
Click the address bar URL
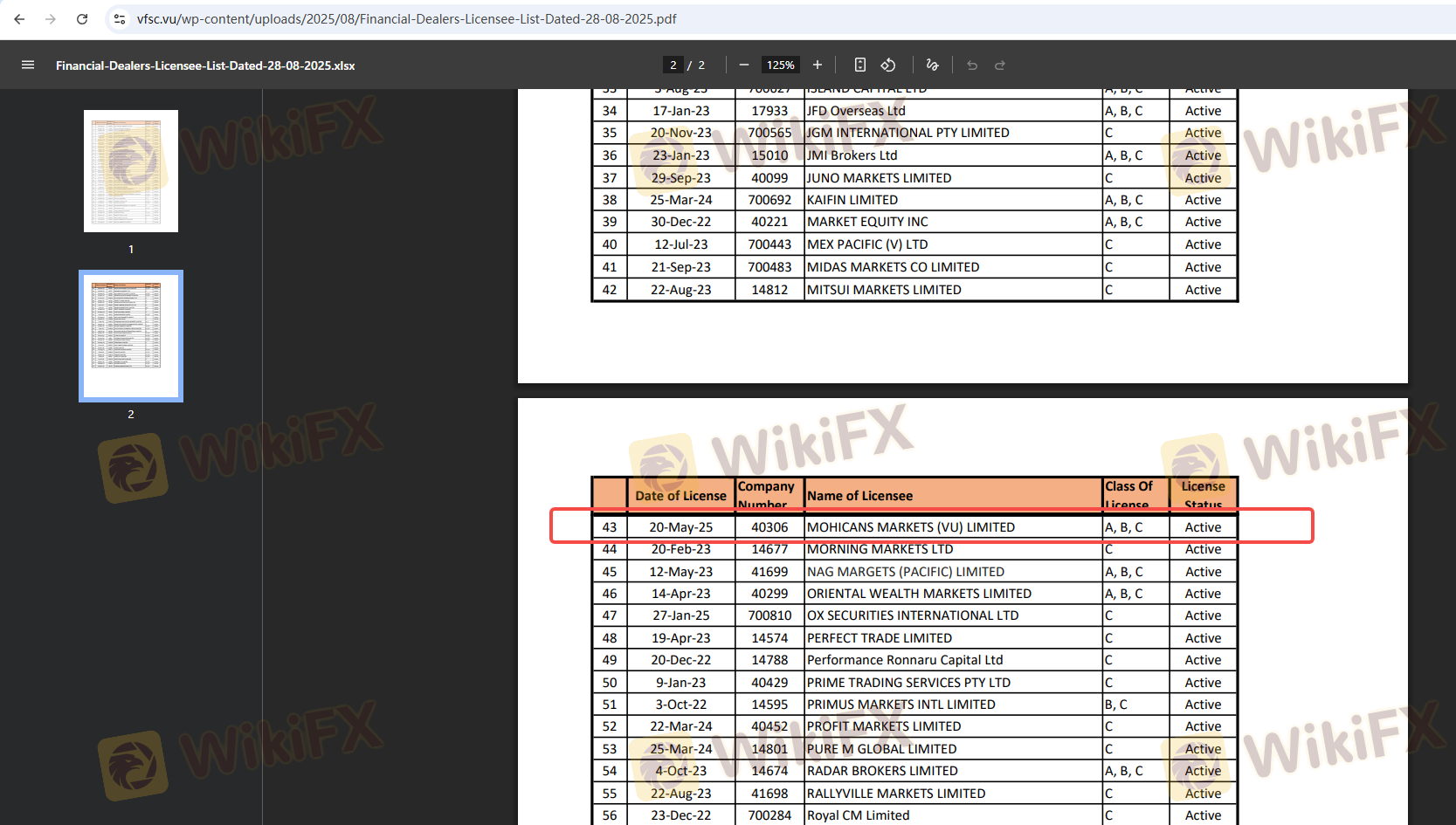tap(406, 19)
